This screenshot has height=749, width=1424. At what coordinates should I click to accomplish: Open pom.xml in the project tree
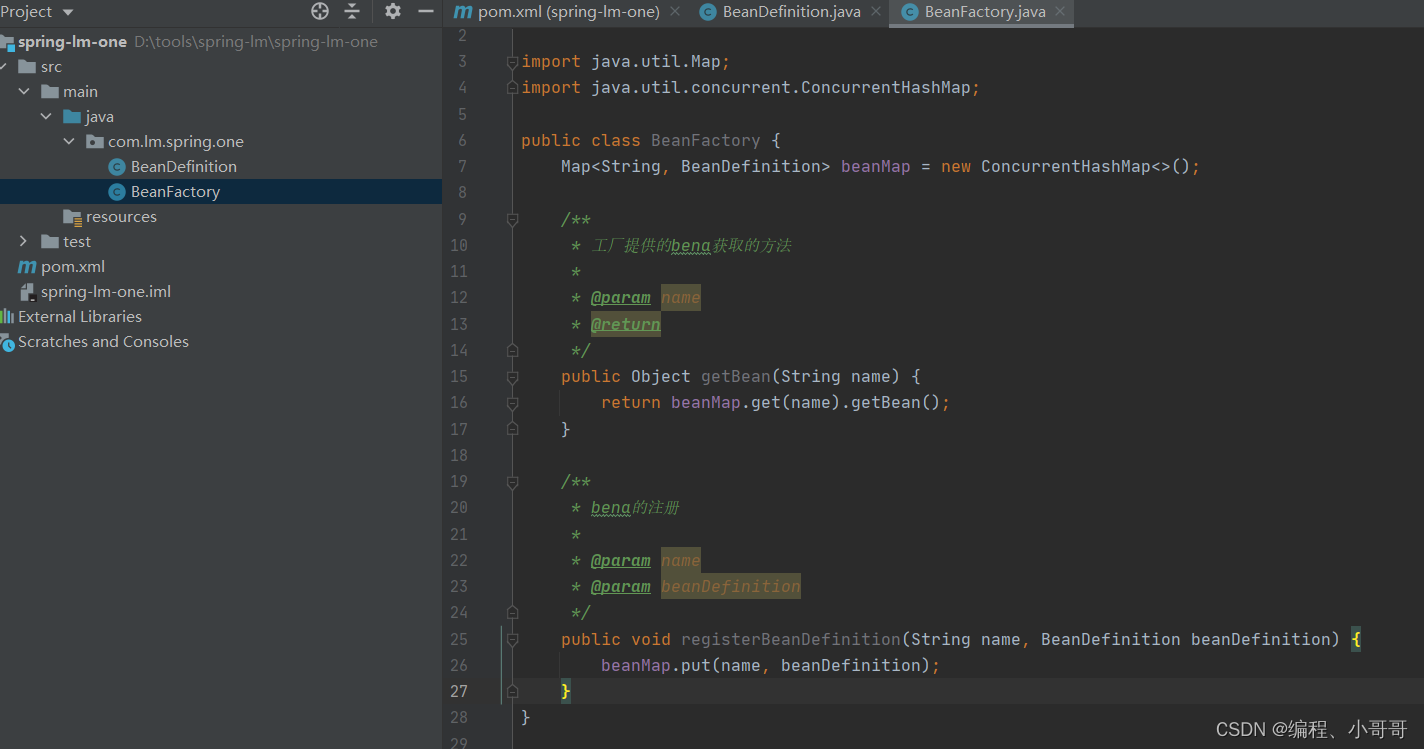pos(73,266)
